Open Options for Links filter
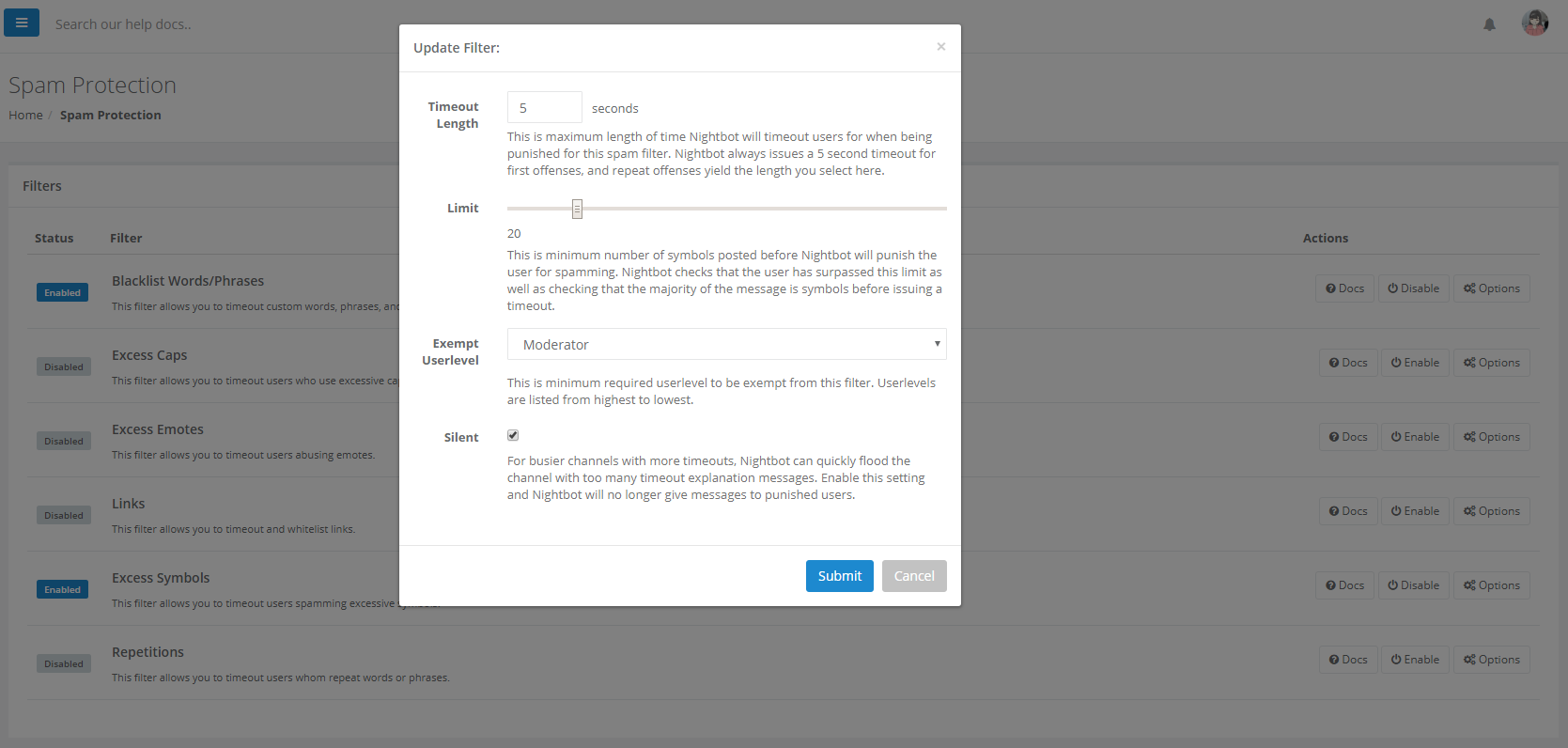 click(1491, 511)
